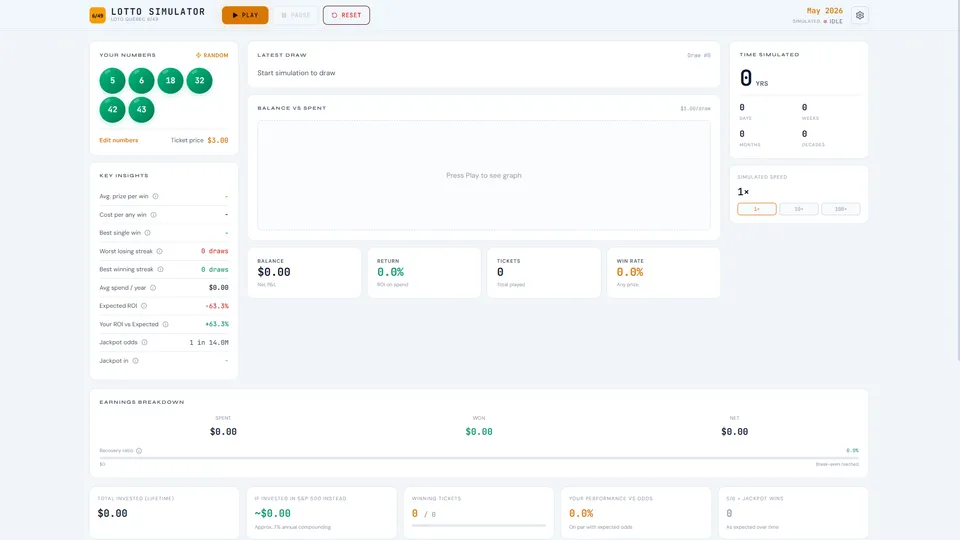Click the Return card 0.0% value
Screen dimensions: 960x540
coord(390,272)
